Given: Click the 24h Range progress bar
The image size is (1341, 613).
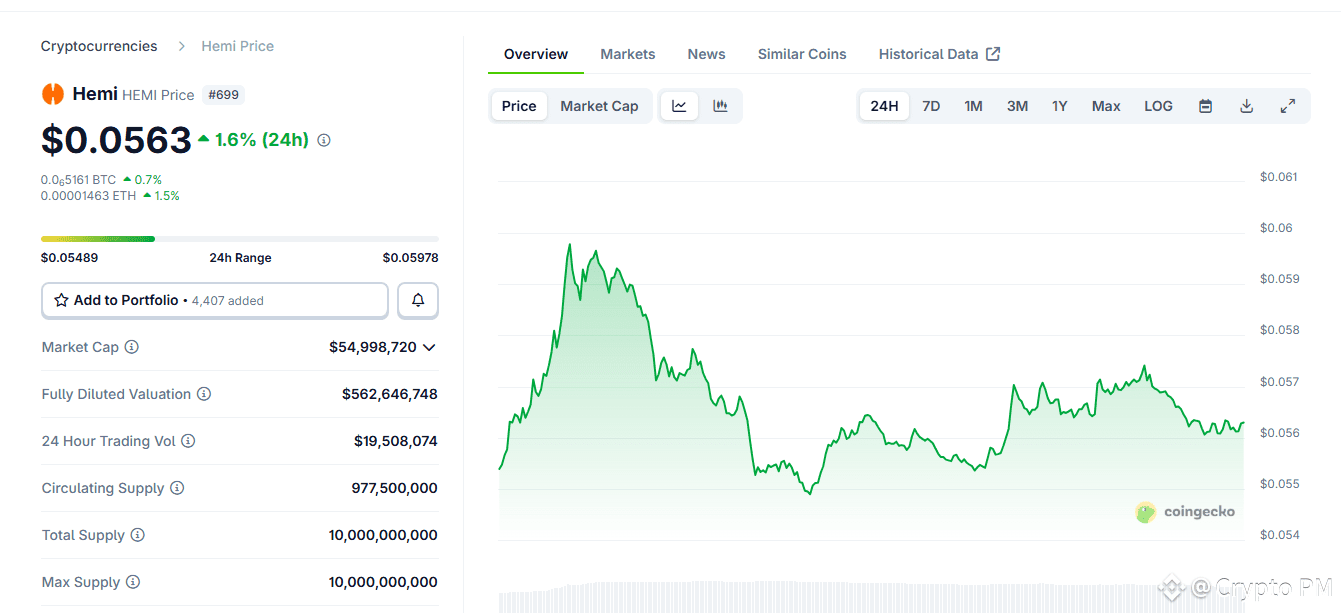Looking at the screenshot, I should pos(239,239).
